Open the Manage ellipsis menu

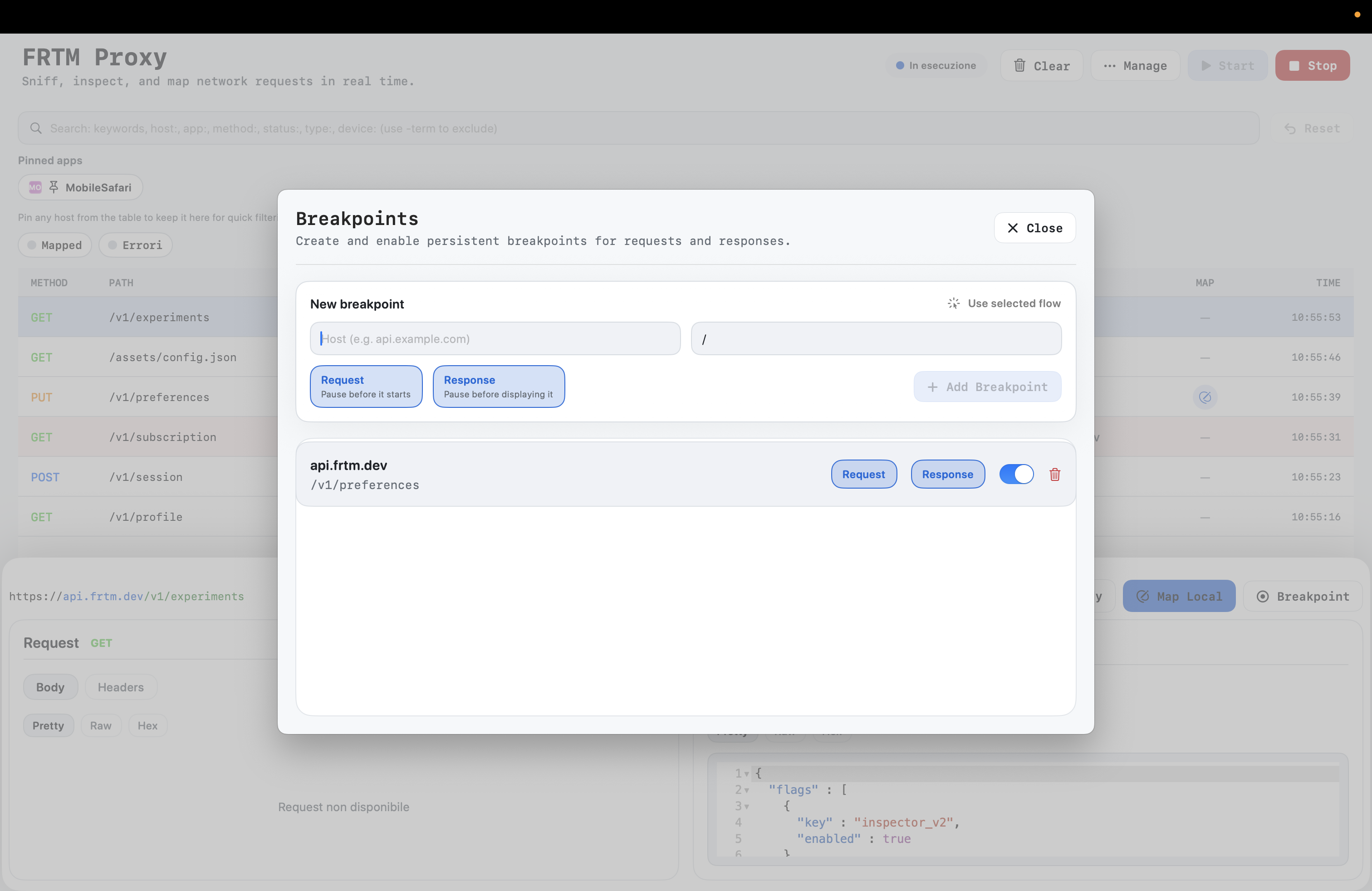1109,66
